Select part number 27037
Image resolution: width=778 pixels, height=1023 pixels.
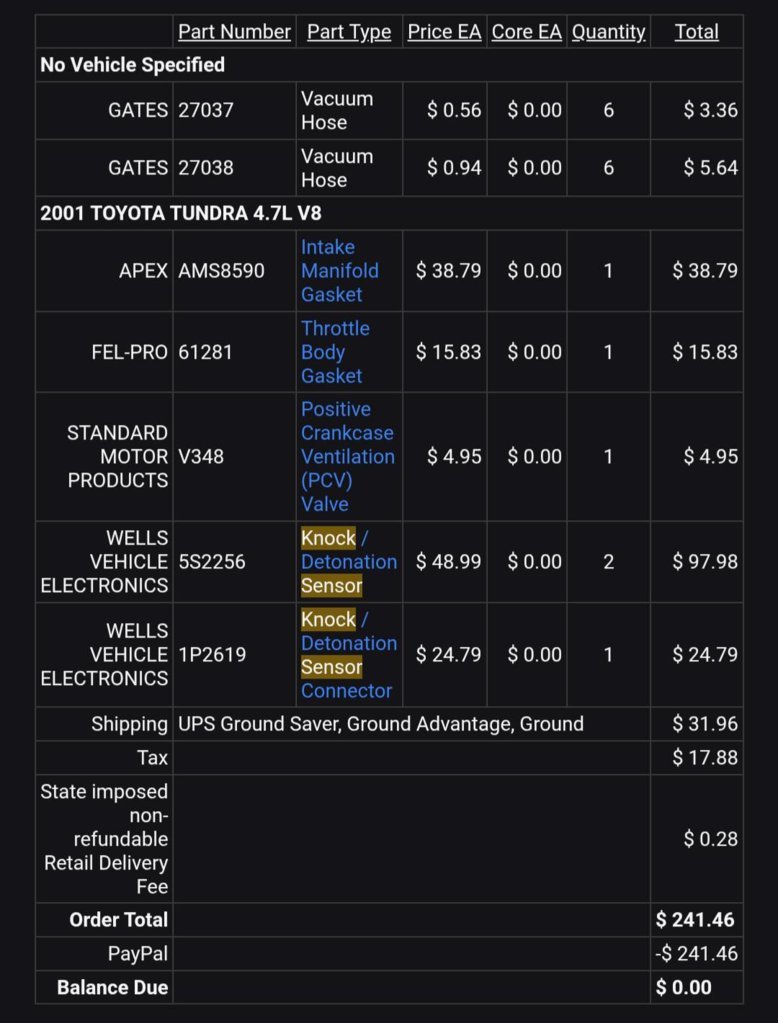tap(206, 110)
